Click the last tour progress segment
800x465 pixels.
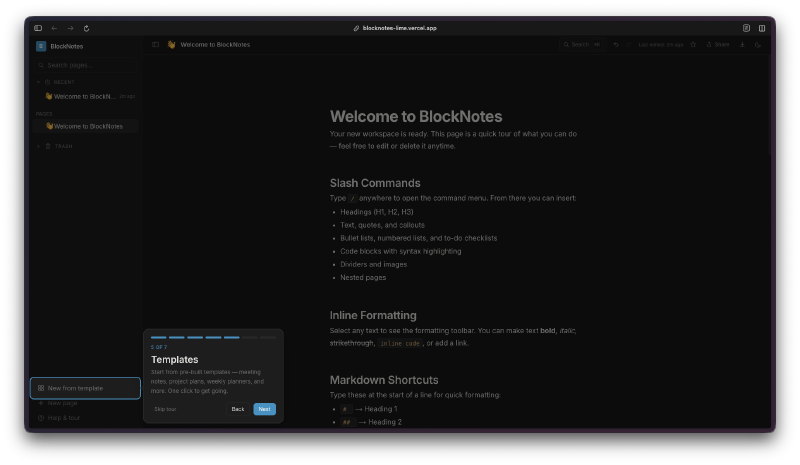click(268, 337)
